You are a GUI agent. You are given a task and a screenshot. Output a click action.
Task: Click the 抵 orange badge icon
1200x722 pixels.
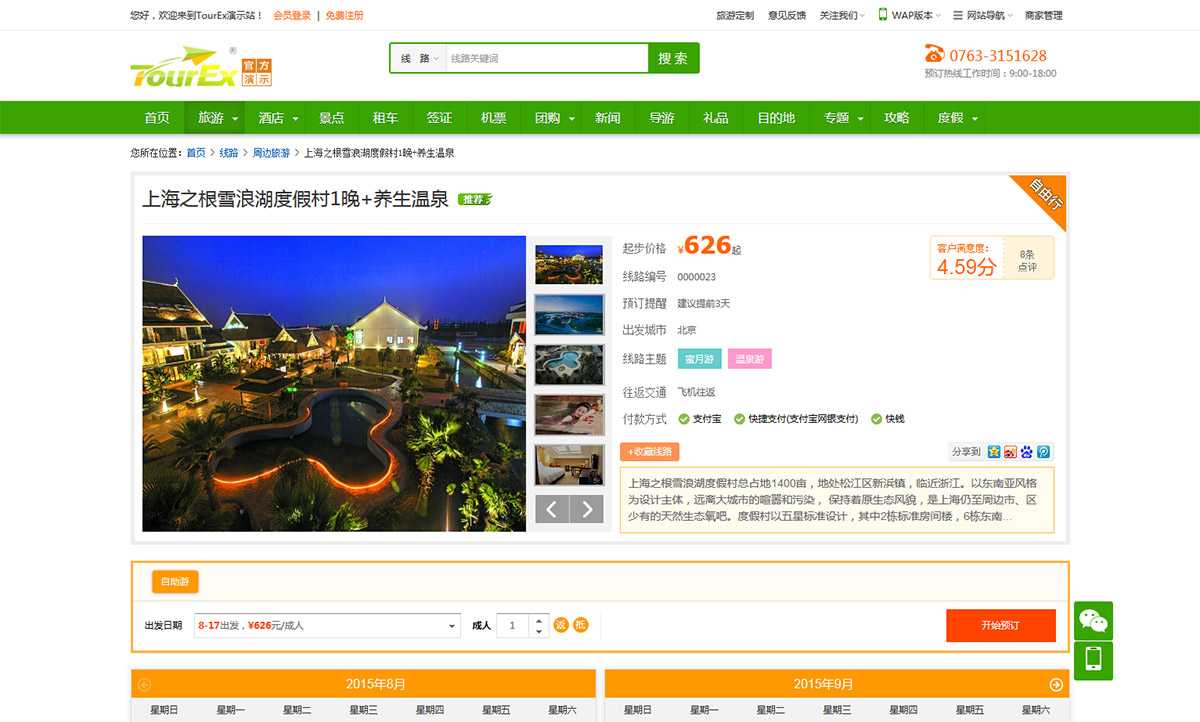(581, 625)
